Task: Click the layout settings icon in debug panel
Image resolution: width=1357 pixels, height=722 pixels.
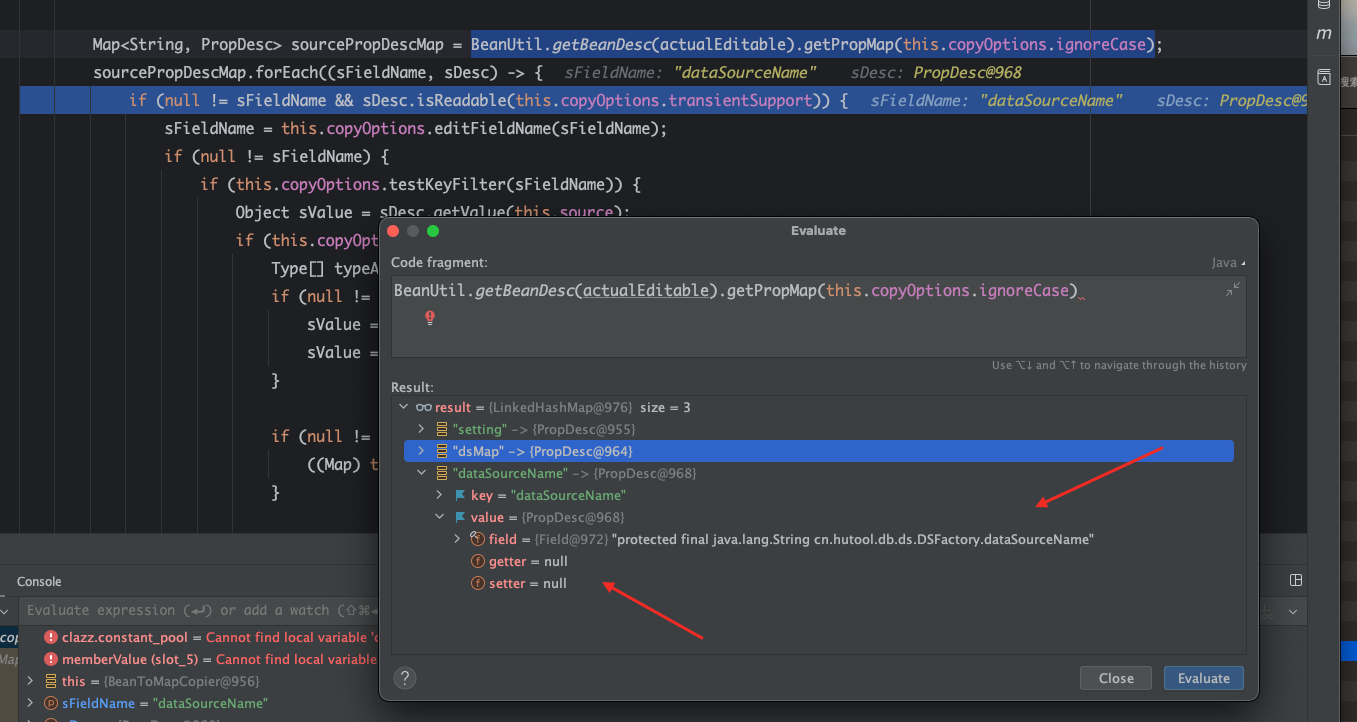Action: click(x=1296, y=580)
